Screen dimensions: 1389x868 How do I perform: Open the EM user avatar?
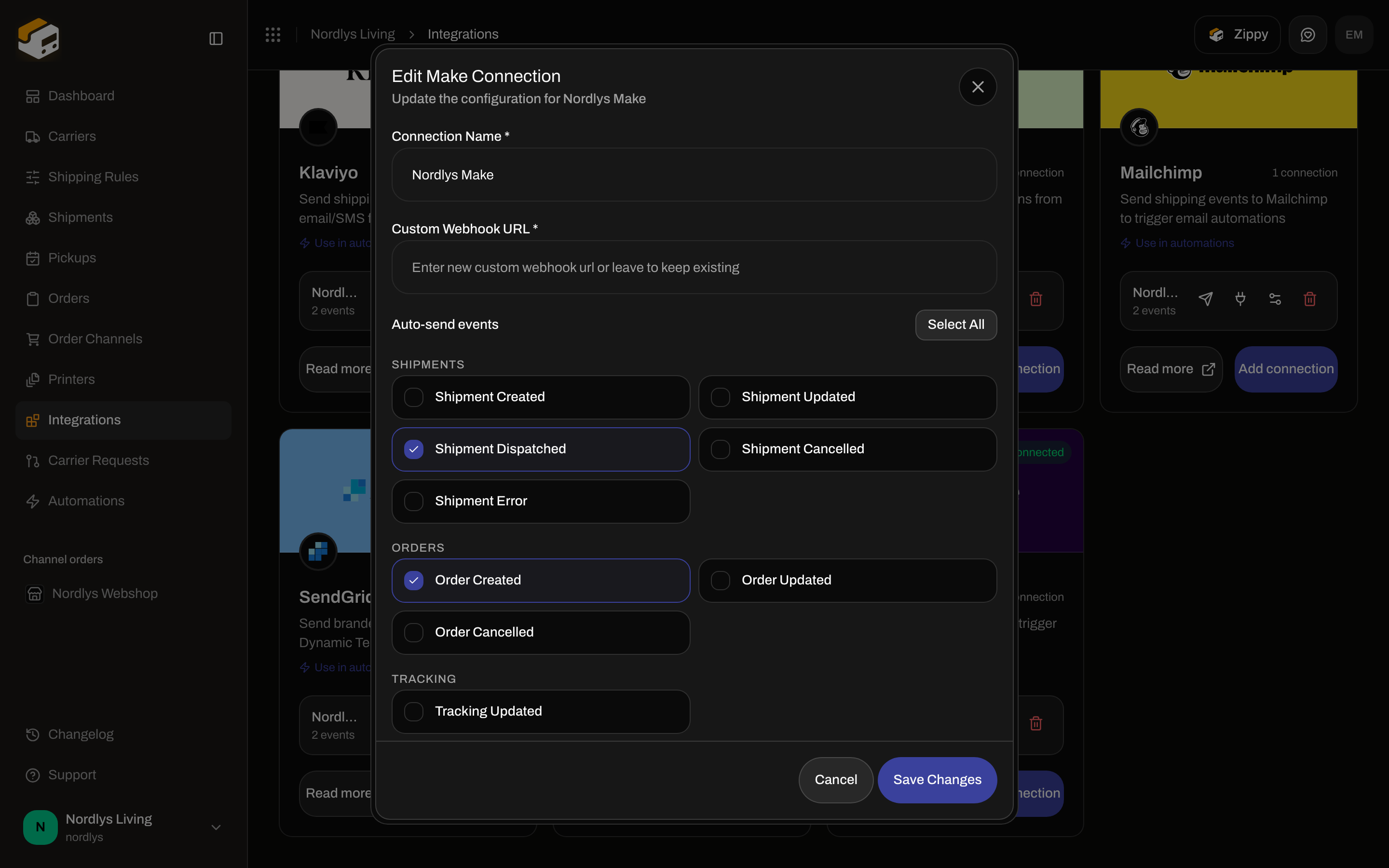click(x=1354, y=34)
